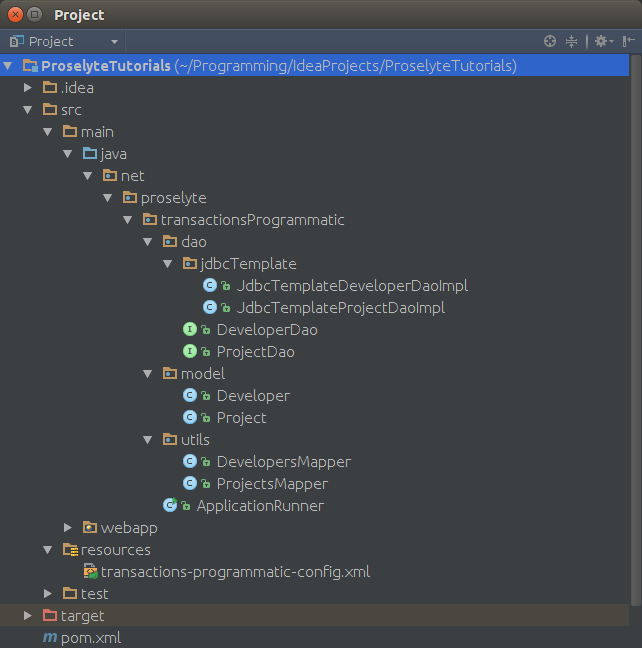Collapse the jdbcTemplate package
Viewport: 642px width, 648px height.
coord(167,263)
